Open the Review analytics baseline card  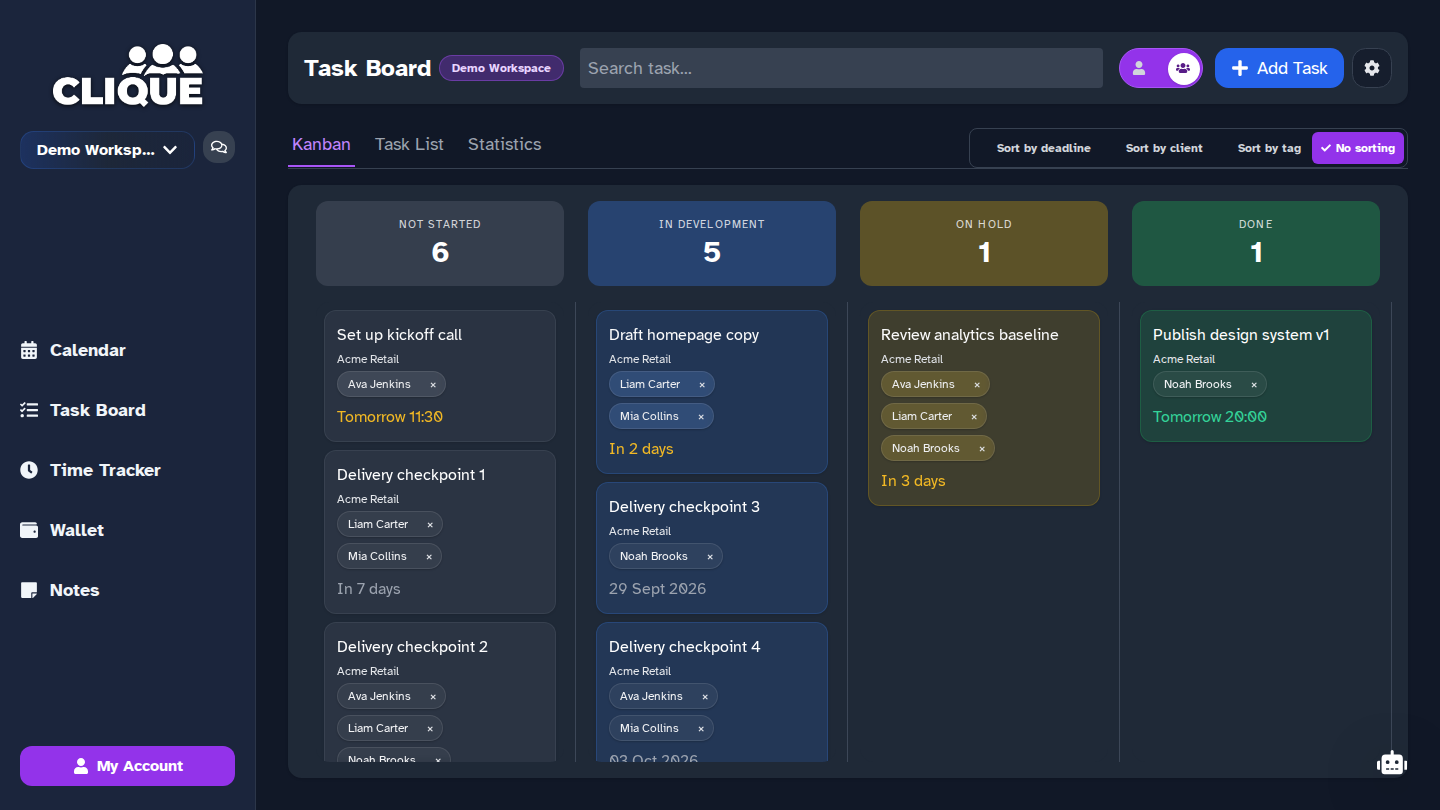point(984,408)
